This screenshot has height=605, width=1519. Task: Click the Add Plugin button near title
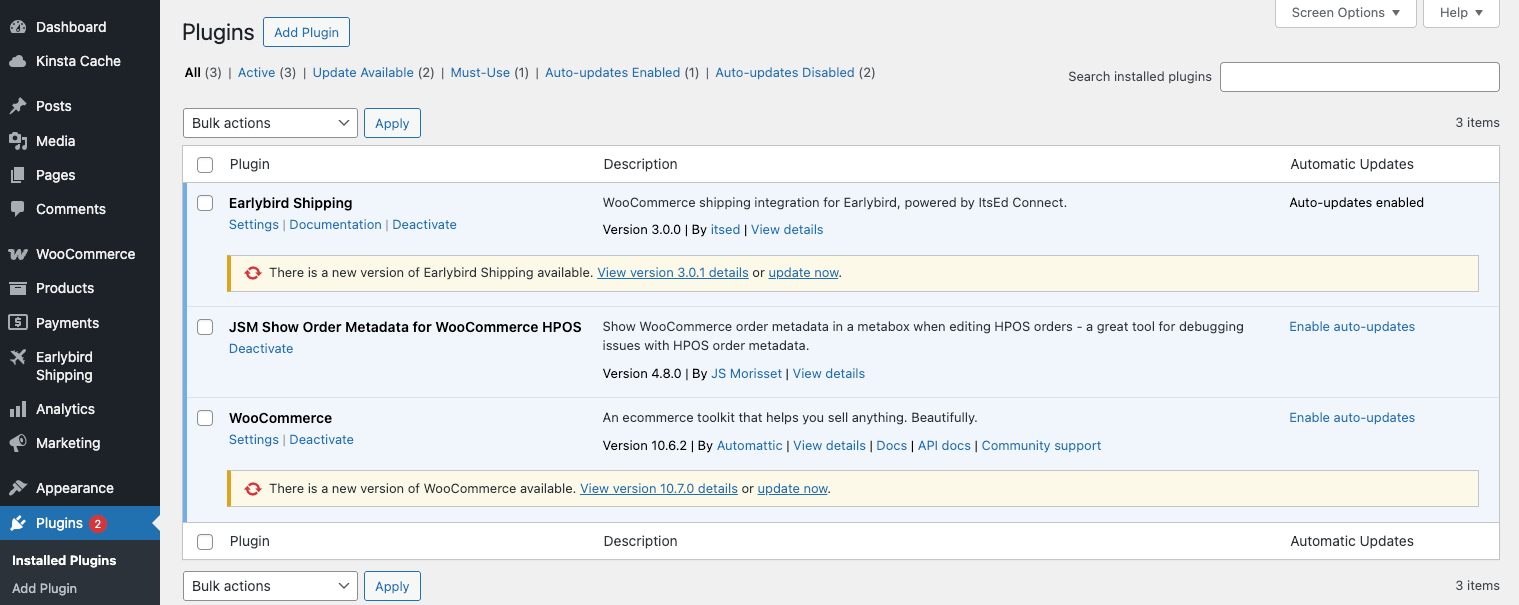click(x=306, y=32)
